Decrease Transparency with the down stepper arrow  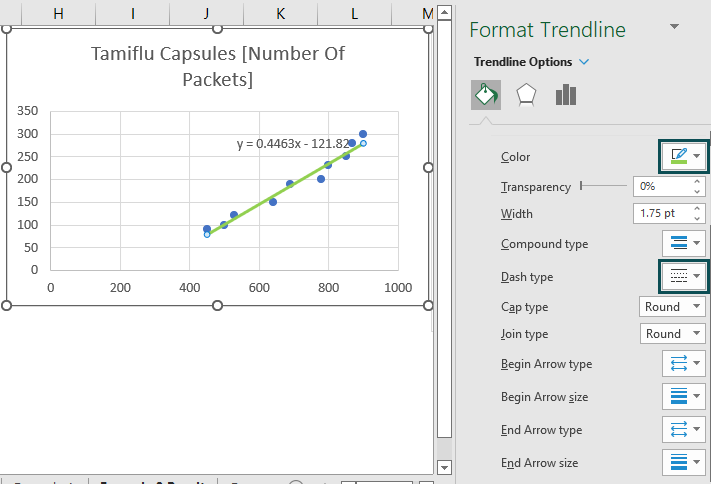(697, 191)
